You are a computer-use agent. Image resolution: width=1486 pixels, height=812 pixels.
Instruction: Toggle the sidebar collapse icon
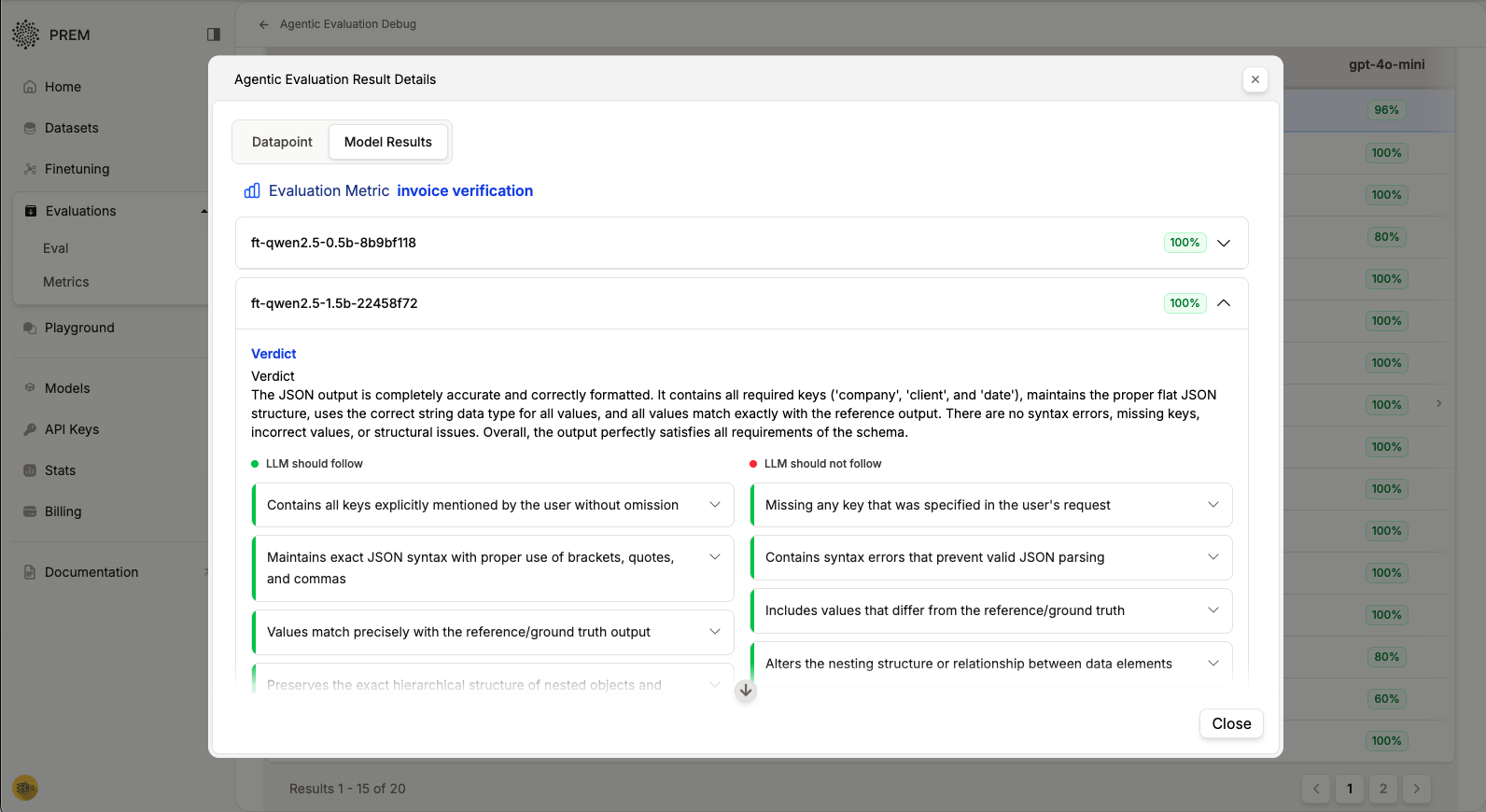(x=214, y=35)
